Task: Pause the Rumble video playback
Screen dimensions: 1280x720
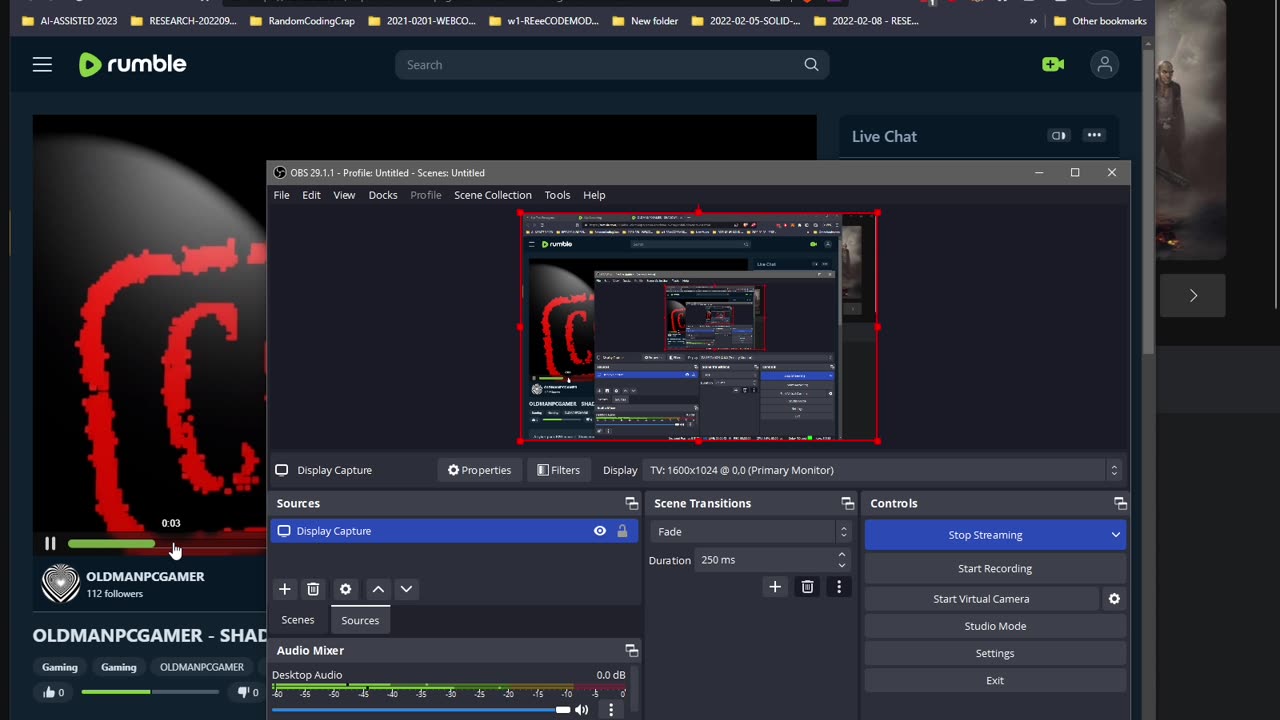Action: (50, 544)
